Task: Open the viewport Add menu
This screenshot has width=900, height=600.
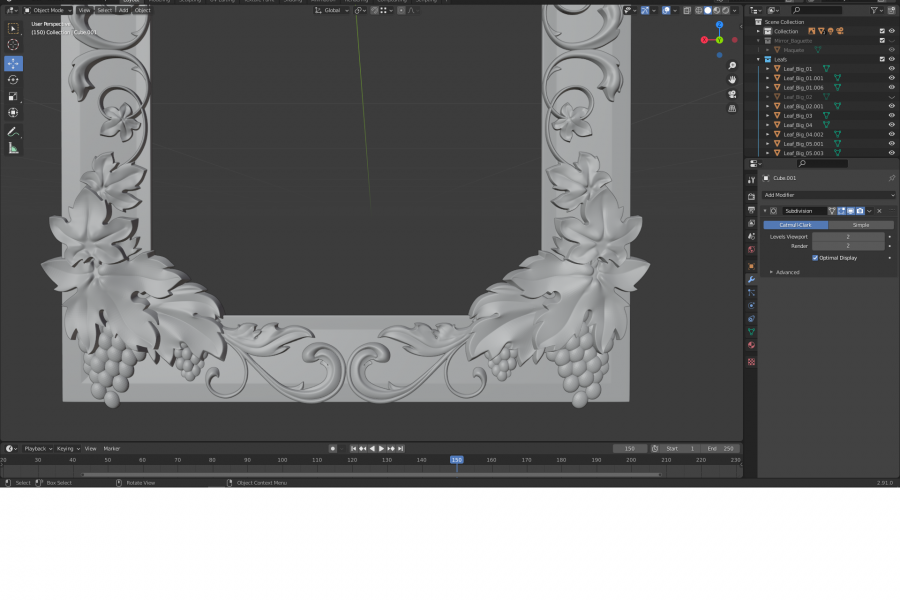Action: pyautogui.click(x=123, y=10)
